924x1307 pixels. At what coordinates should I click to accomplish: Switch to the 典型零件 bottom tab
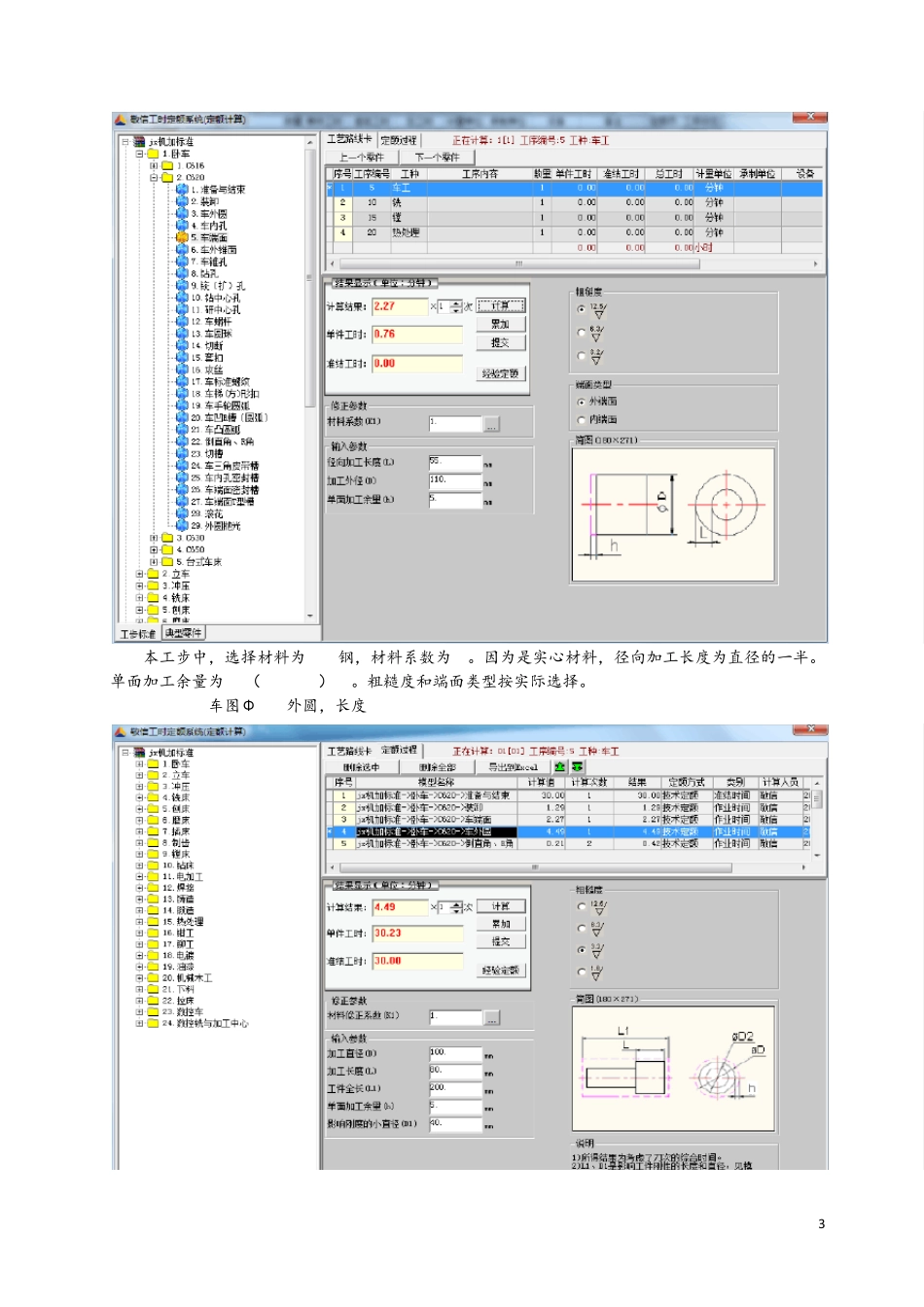coord(183,633)
